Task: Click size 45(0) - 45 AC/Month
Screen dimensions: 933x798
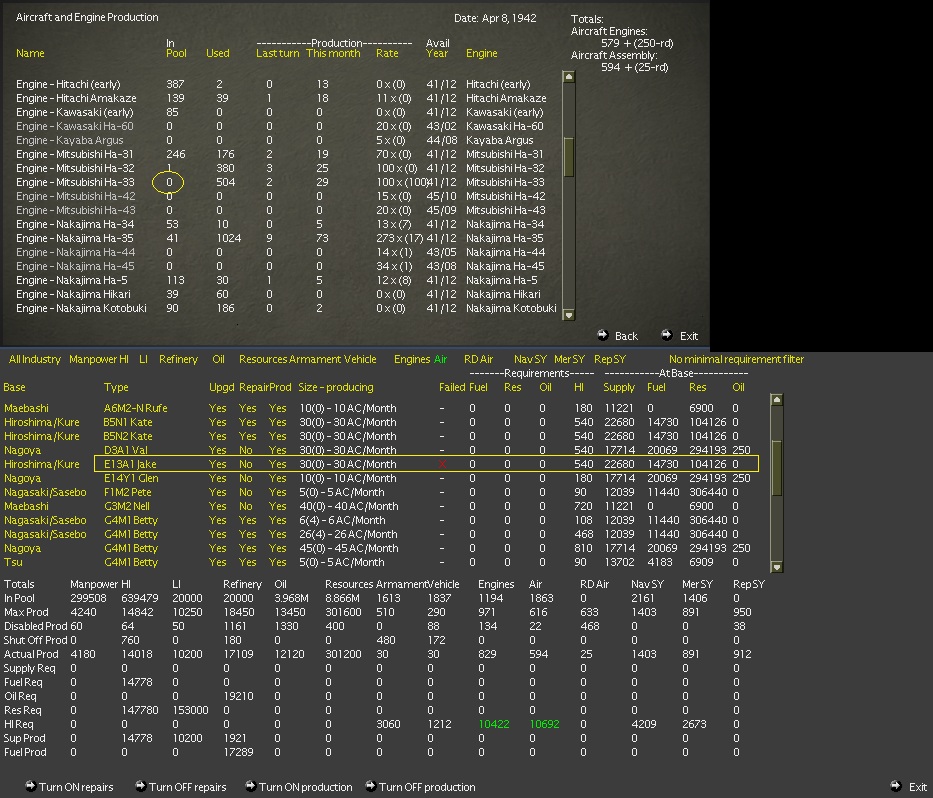Action: tap(349, 549)
